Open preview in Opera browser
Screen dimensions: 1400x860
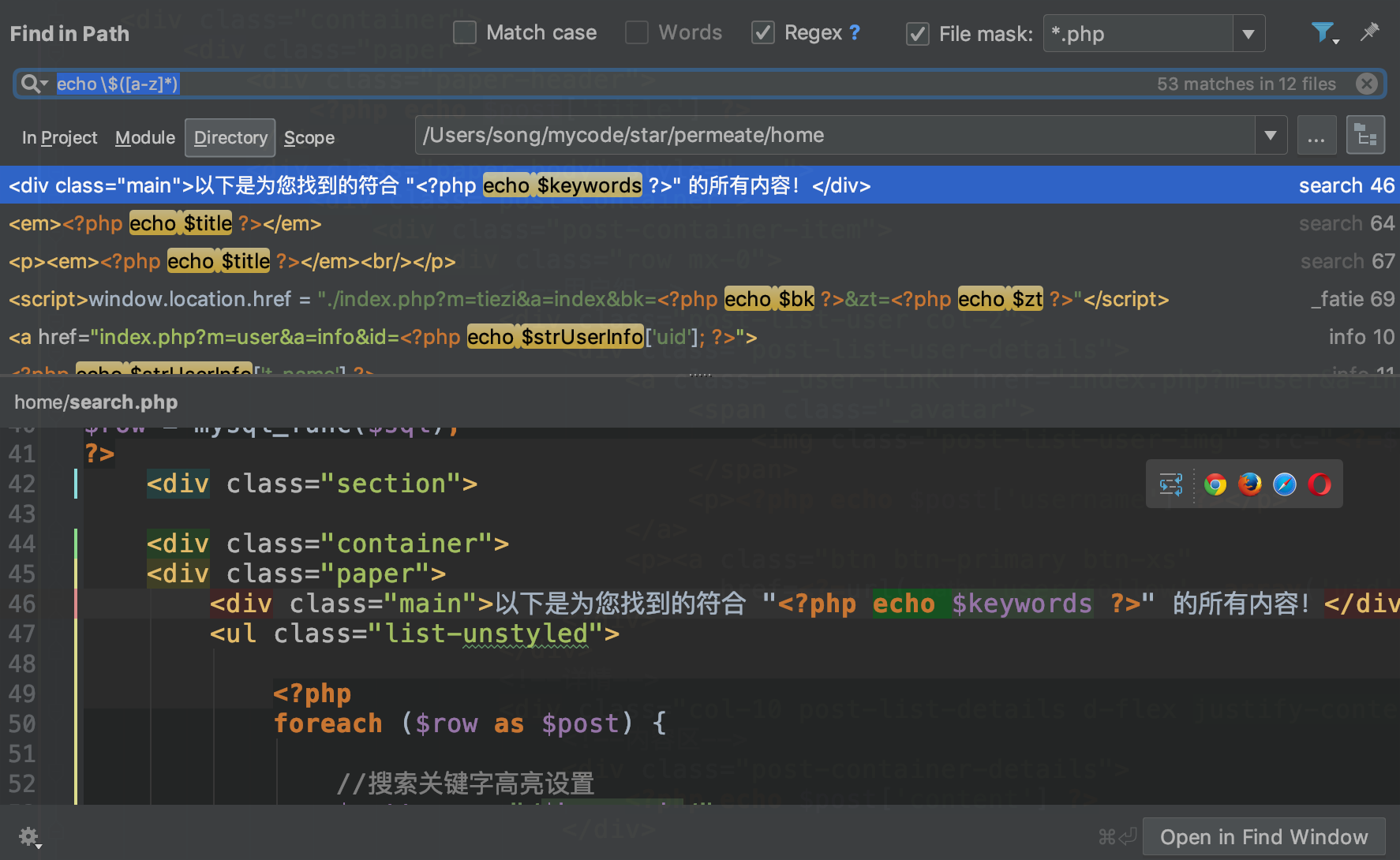(x=1320, y=484)
